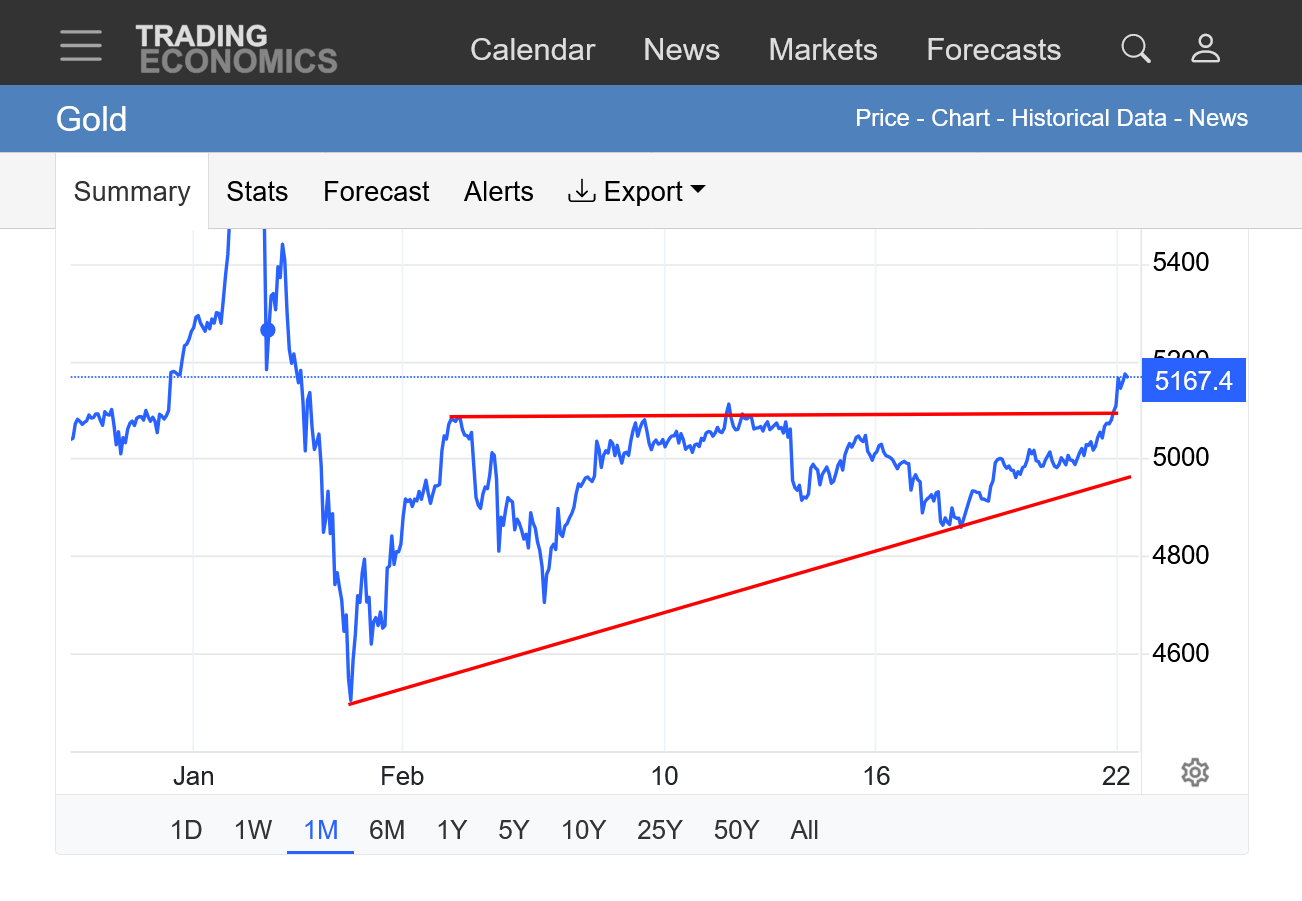Choose the 5Y time range
1302x901 pixels.
[x=513, y=830]
